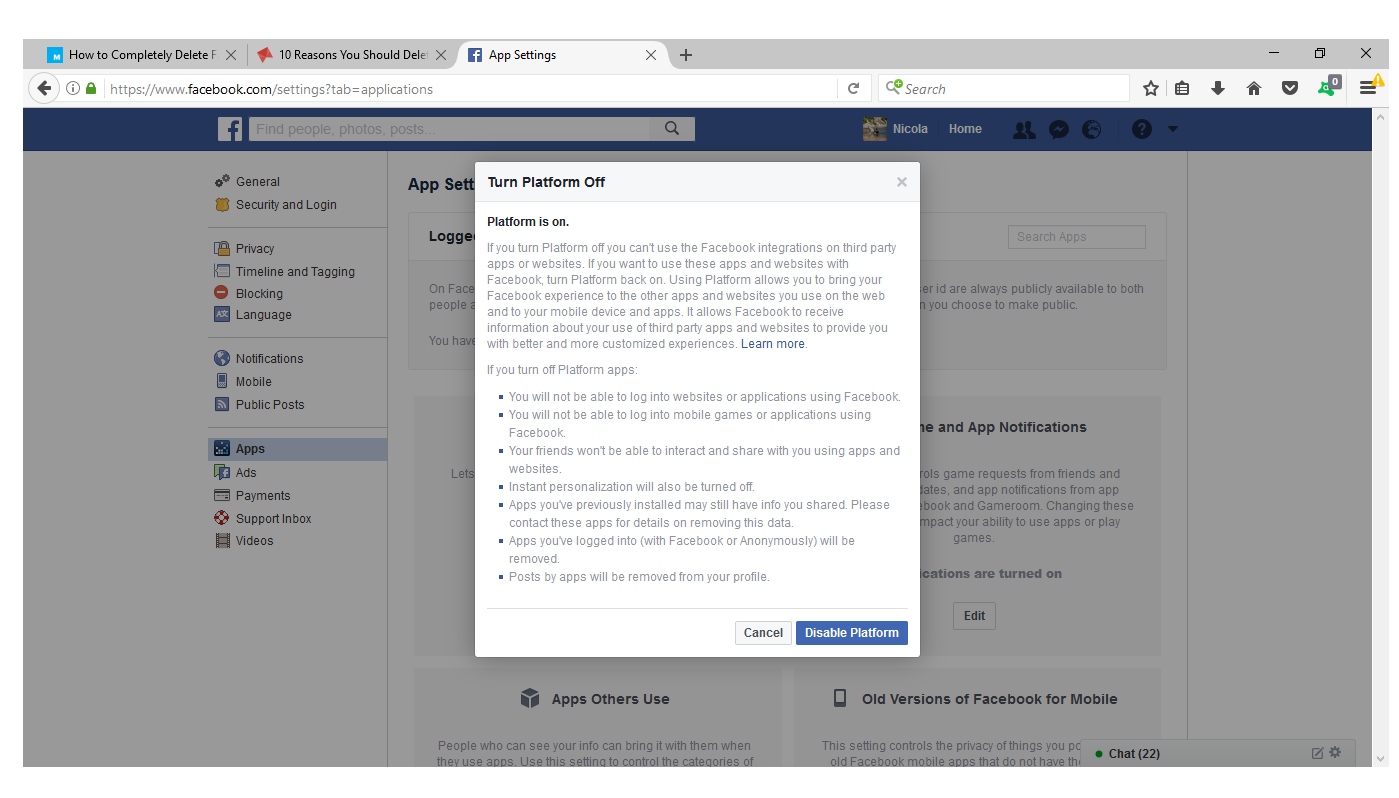Open a new browser tab with plus
1399x798 pixels.
pyautogui.click(x=686, y=55)
